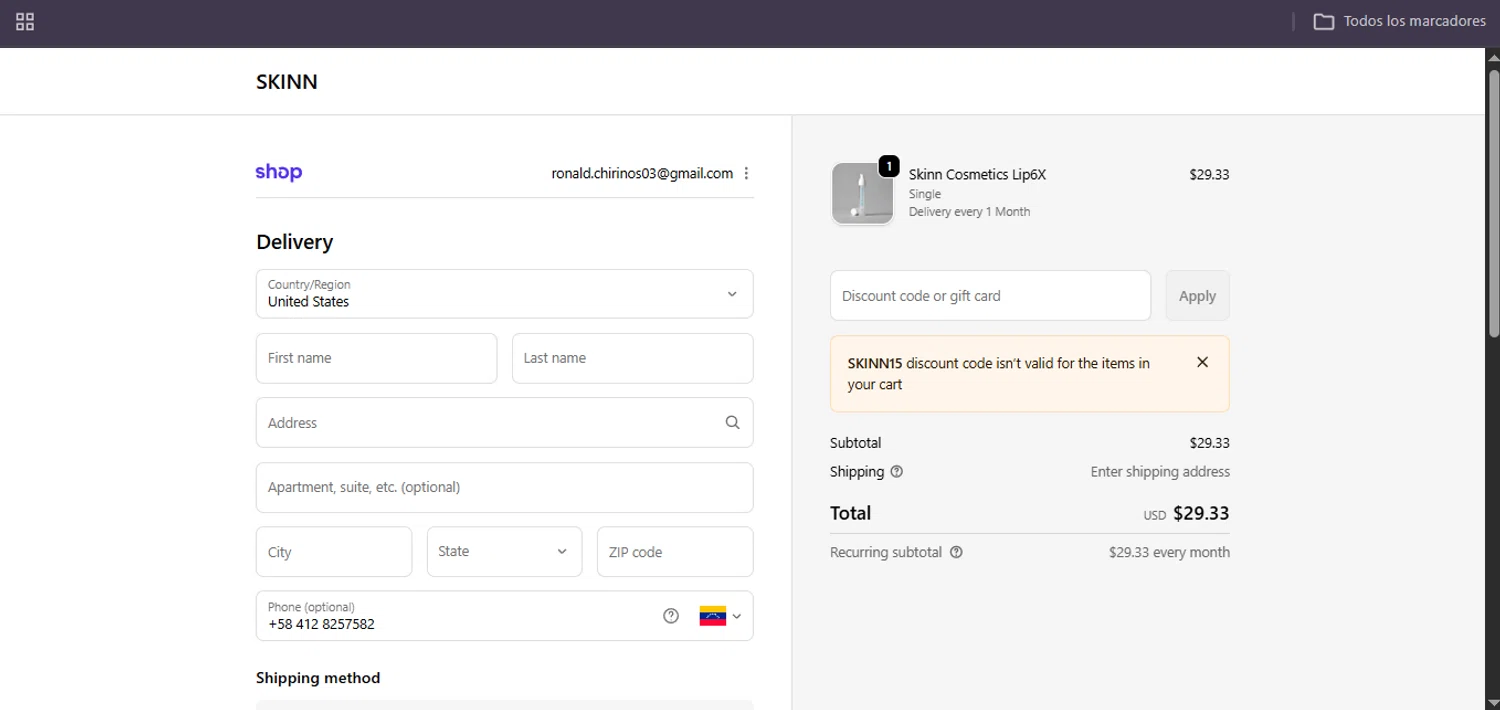The width and height of the screenshot is (1500, 710).
Task: Open the Todos los marcadores bookmarks folder
Action: 1399,21
